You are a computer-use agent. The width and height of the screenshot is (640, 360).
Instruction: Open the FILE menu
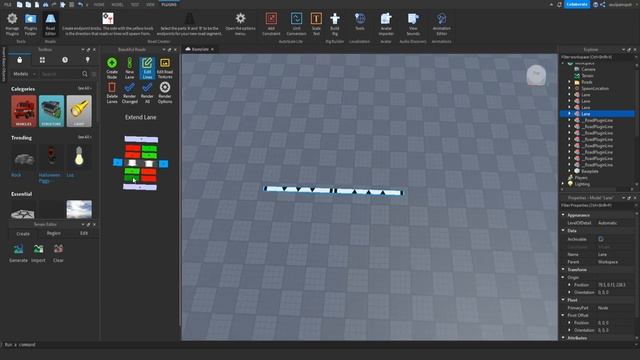7,4
